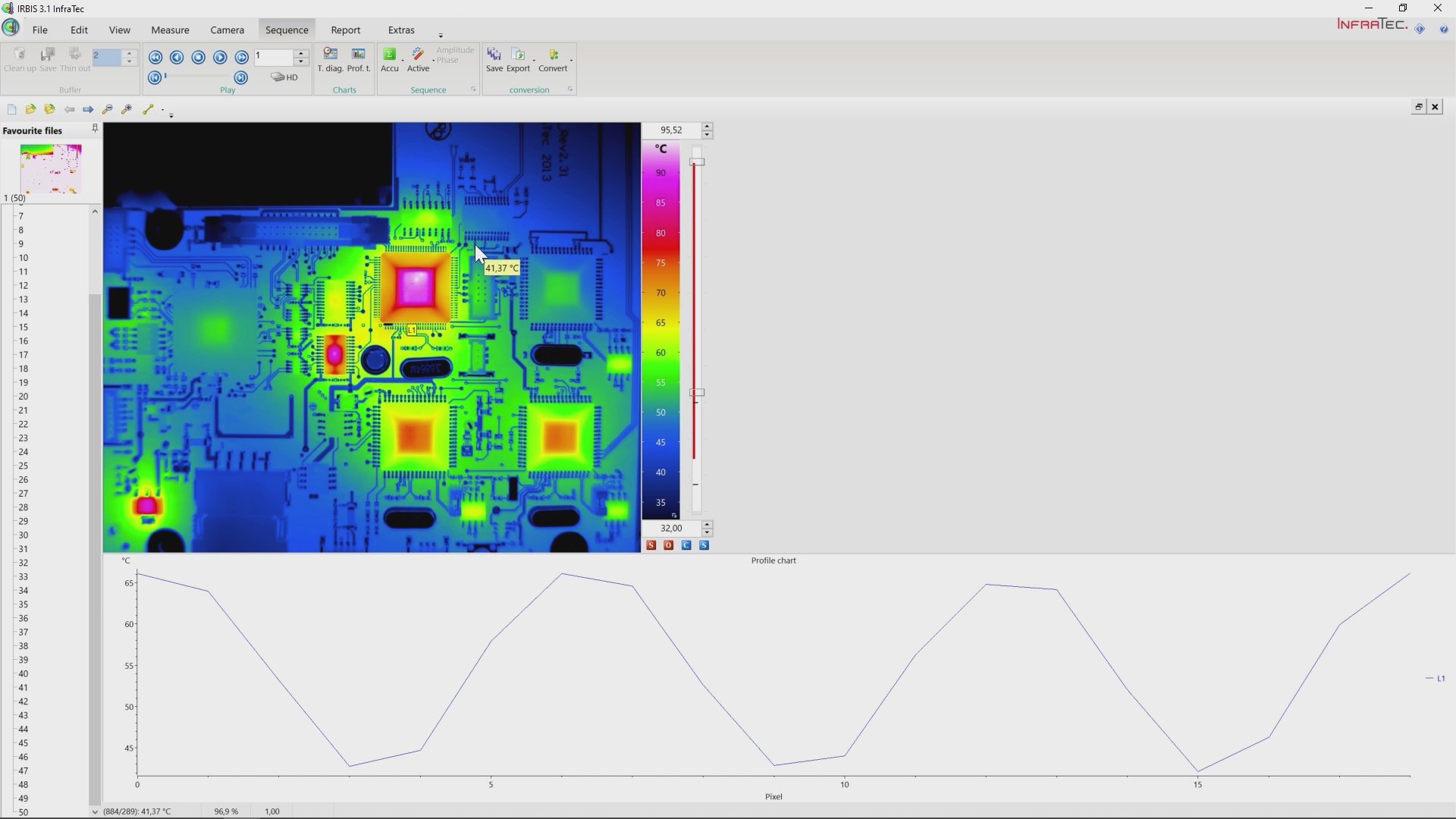Toggle the blue C color scale button

[686, 545]
